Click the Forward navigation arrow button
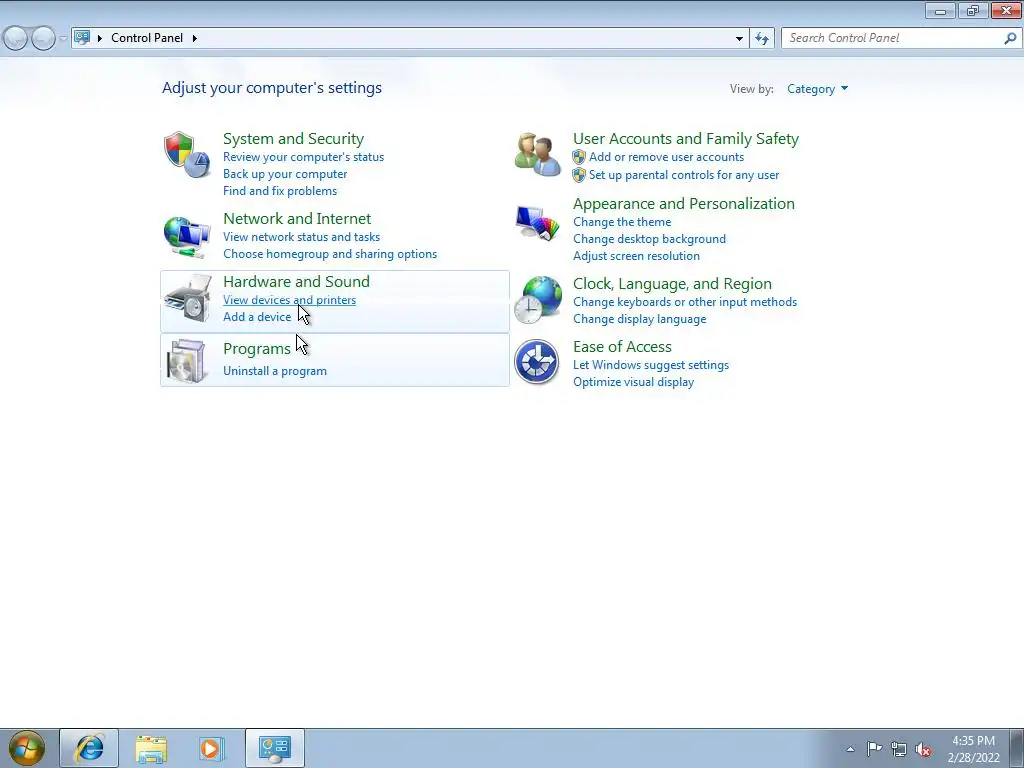The width and height of the screenshot is (1024, 768). tap(43, 39)
